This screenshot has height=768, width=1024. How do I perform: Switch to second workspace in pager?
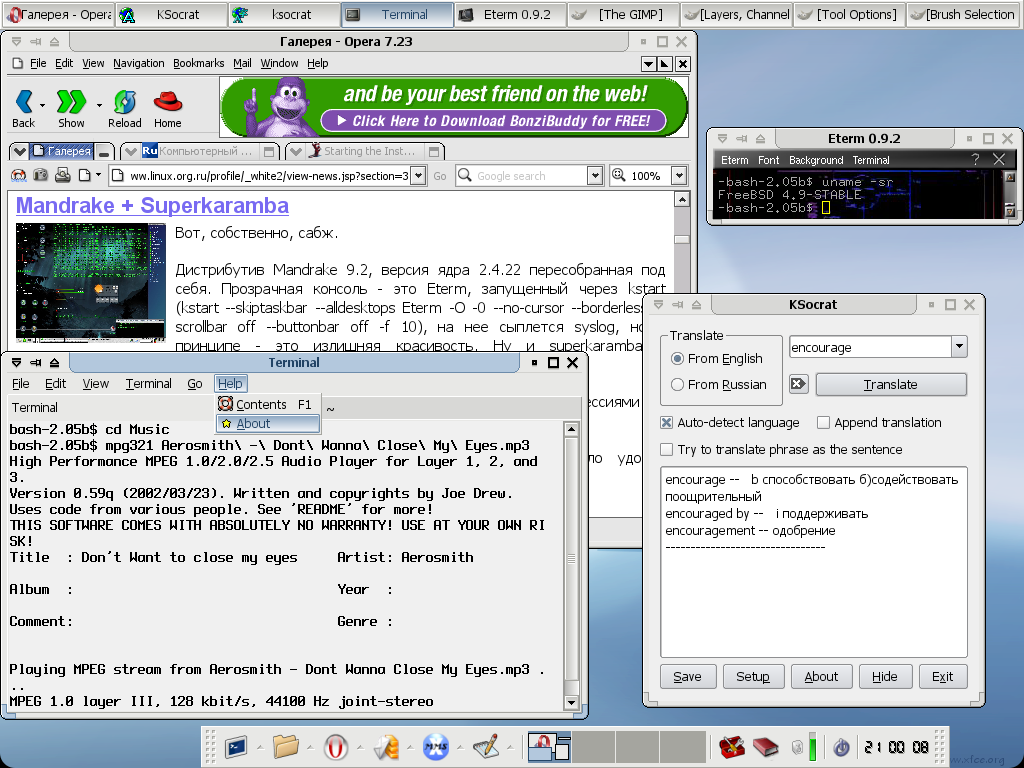pos(593,747)
